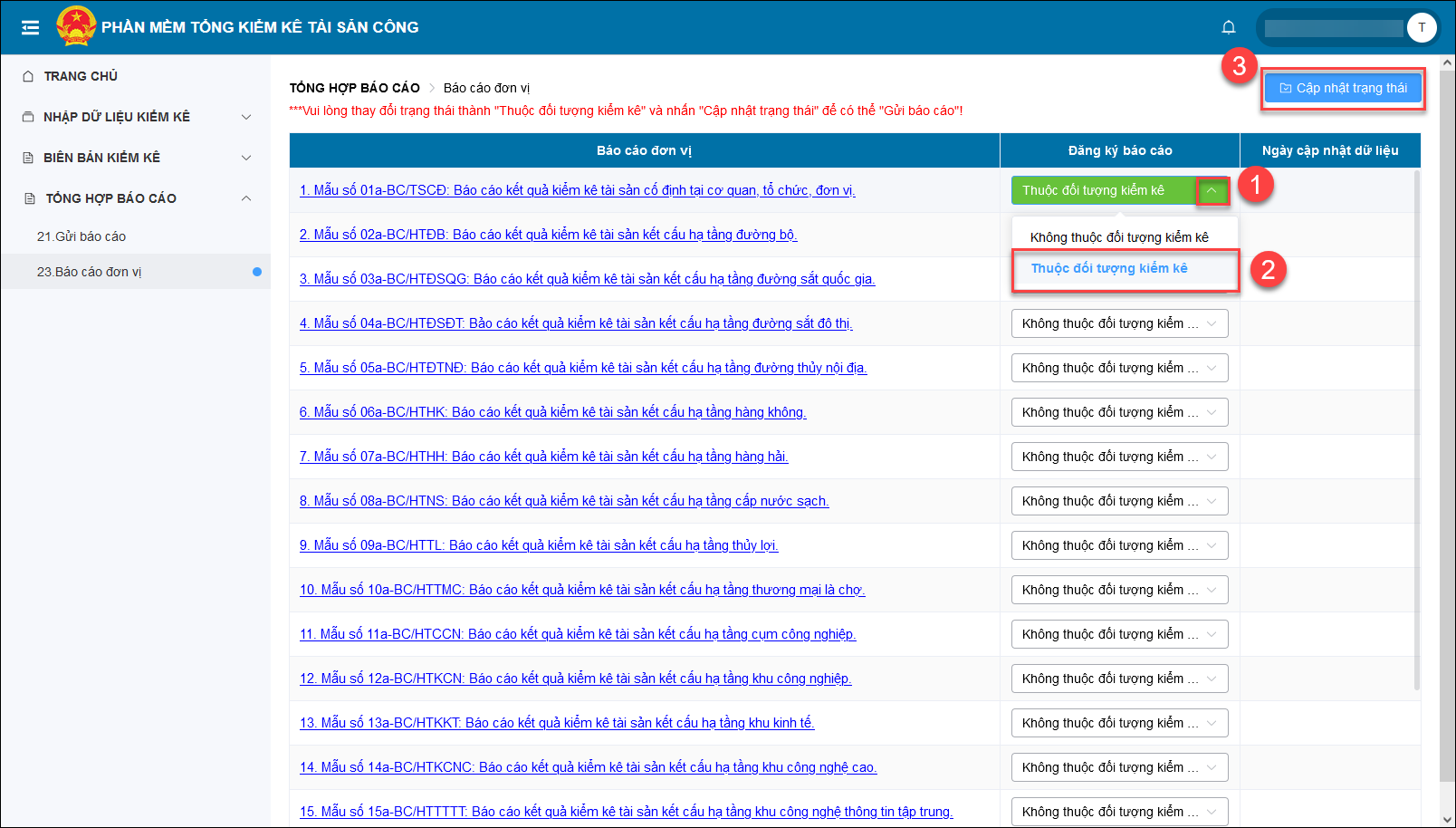Viewport: 1456px width, 828px height.
Task: Click the red instruction notice text
Action: tap(626, 111)
